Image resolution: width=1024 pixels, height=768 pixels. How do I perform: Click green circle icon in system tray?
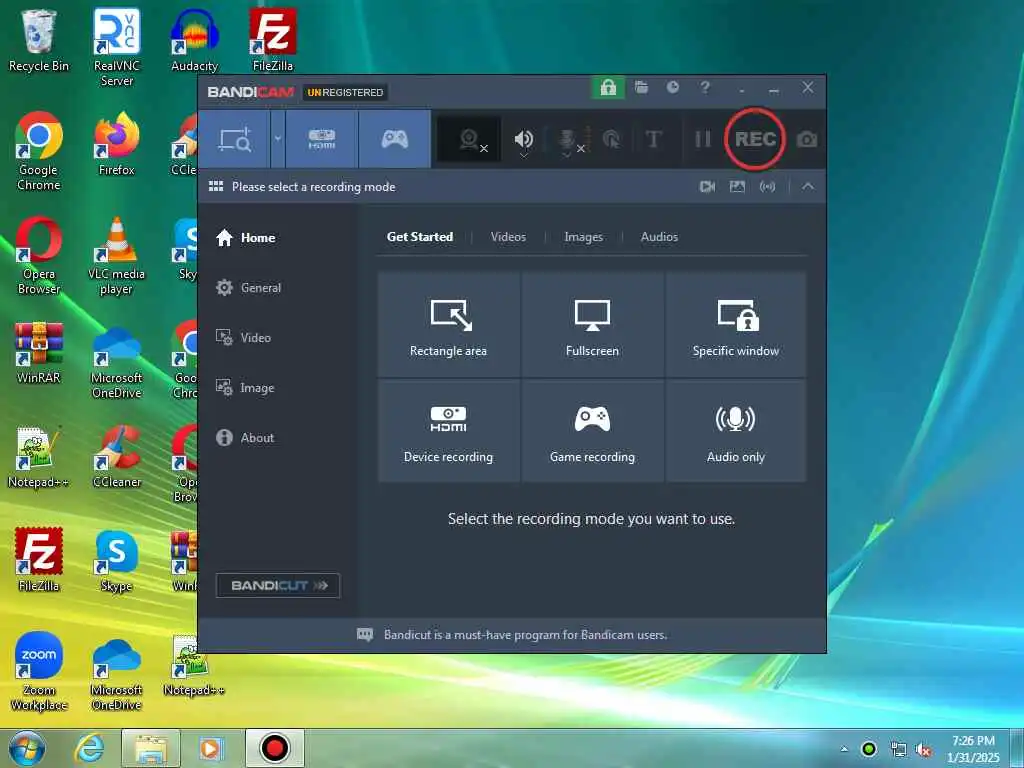tap(869, 749)
